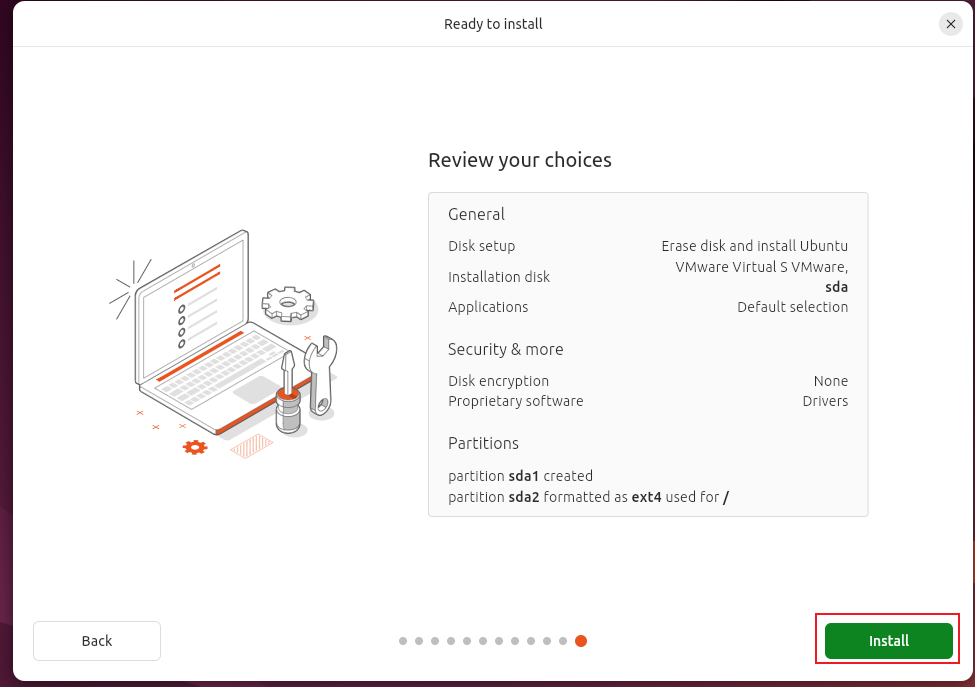The height and width of the screenshot is (687, 975).
Task: Click the "Default selection" applications value
Action: point(792,307)
